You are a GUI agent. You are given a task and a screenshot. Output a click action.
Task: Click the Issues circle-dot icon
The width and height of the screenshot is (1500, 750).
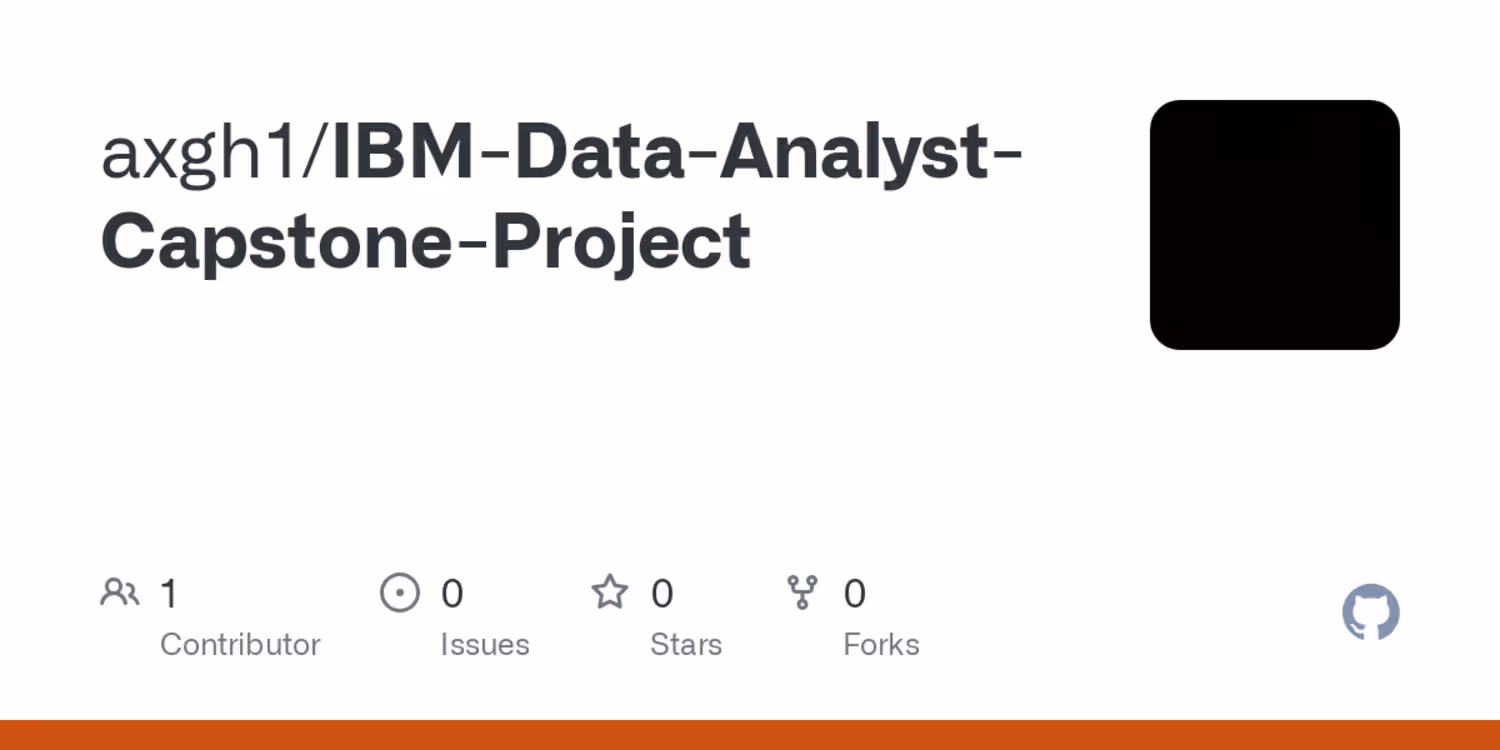400,593
